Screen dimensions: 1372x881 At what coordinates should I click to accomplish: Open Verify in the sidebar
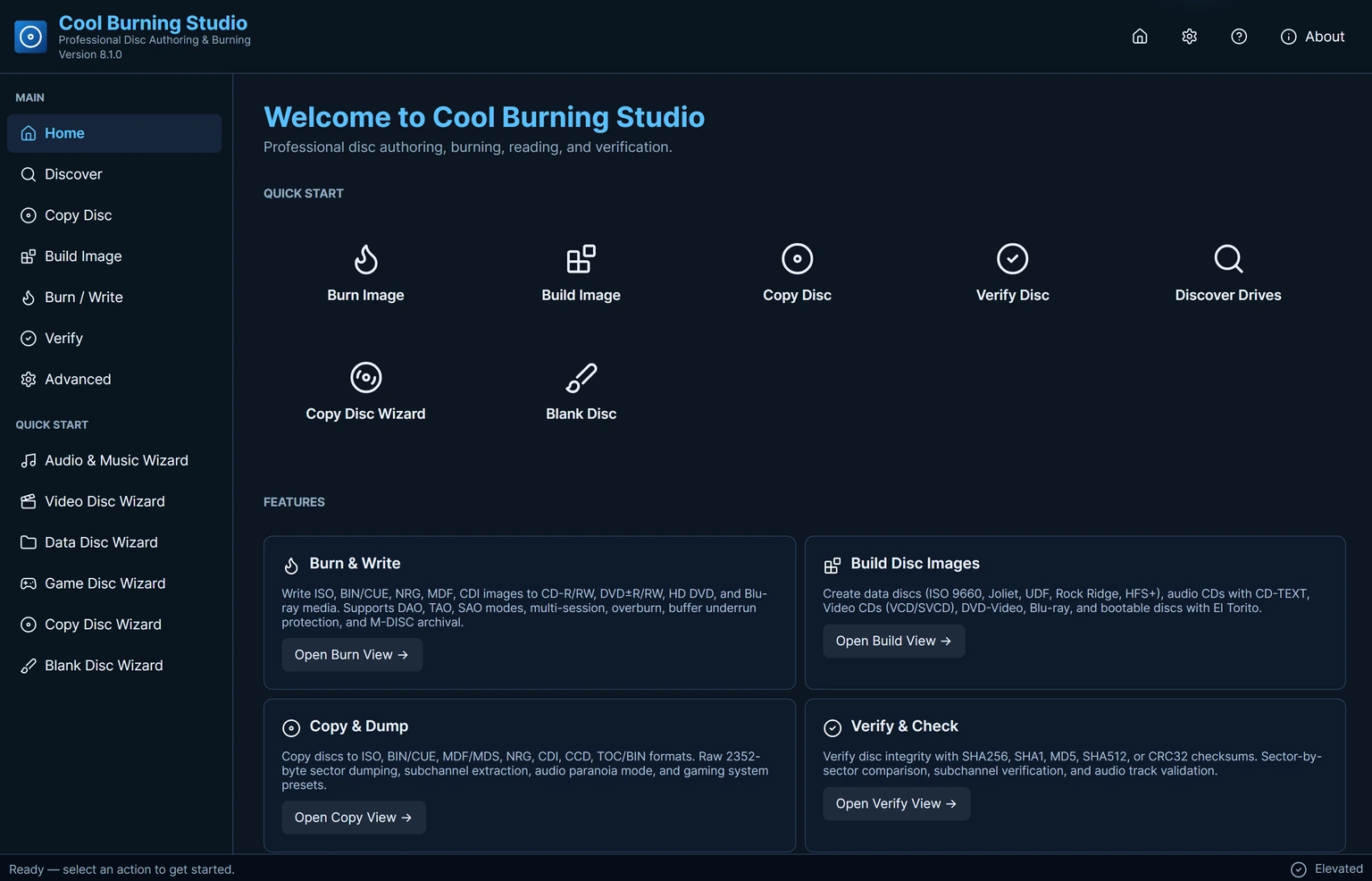[x=114, y=339]
